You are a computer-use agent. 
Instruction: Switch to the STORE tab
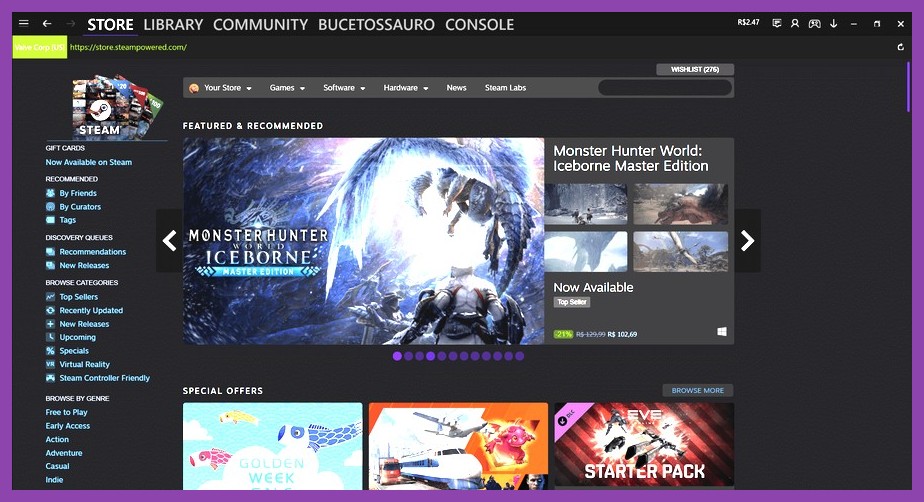110,25
